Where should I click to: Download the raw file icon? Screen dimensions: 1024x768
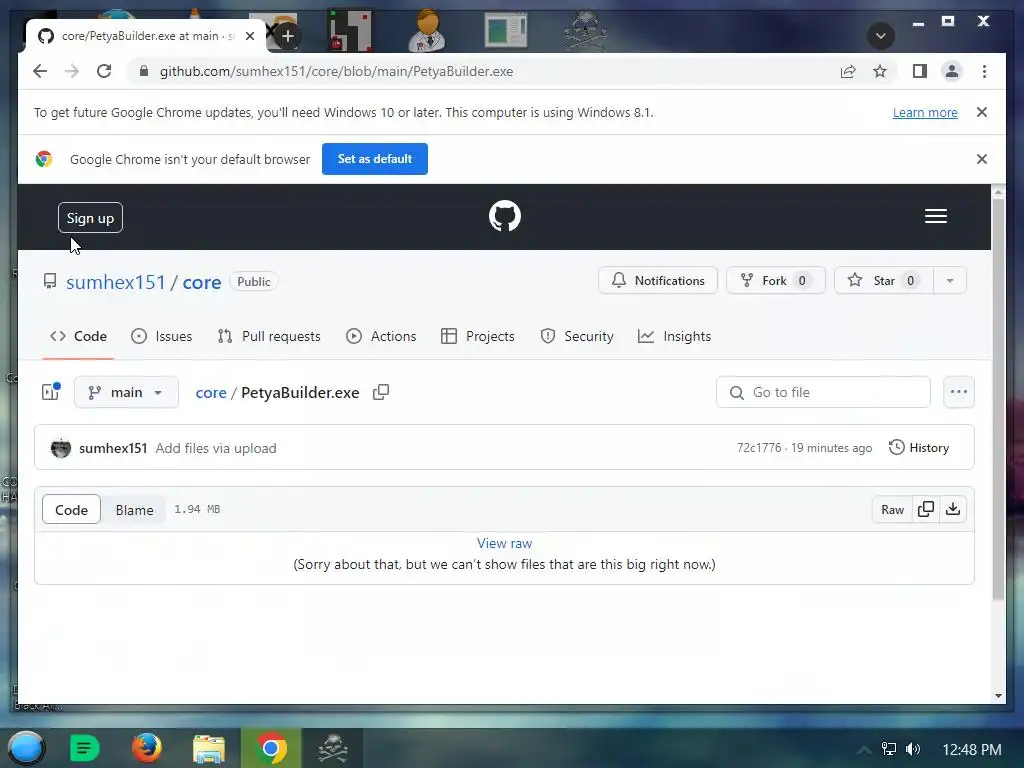click(x=953, y=509)
